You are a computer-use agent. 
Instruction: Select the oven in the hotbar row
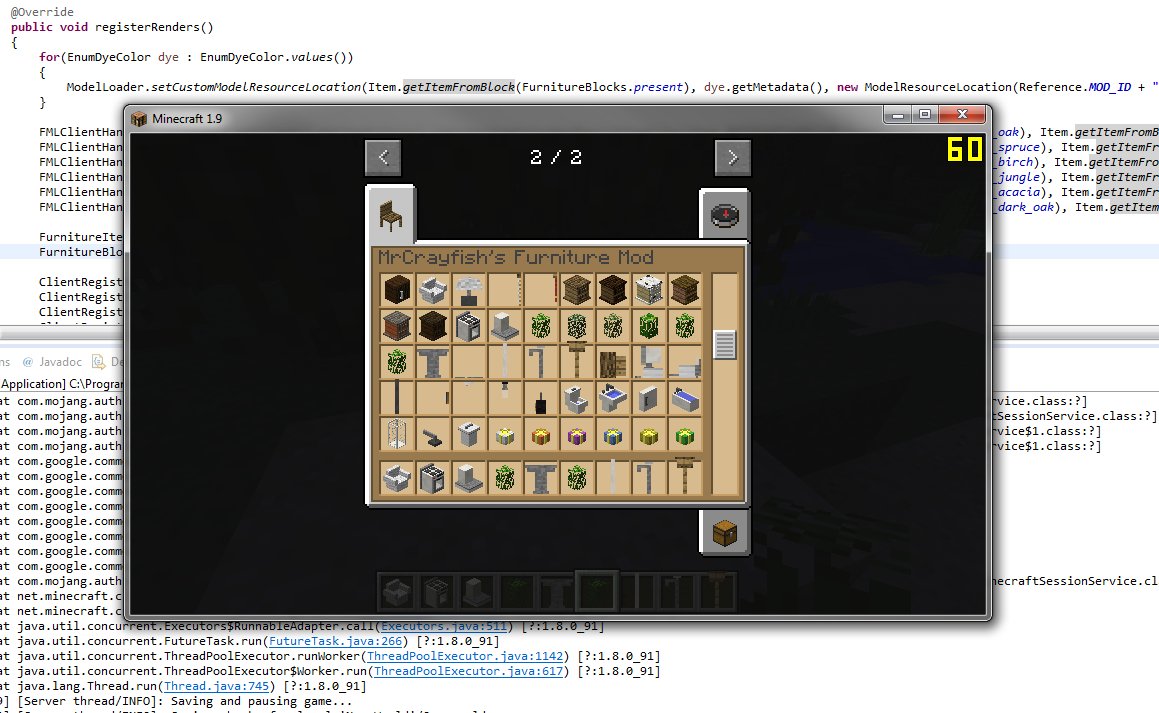coord(432,477)
